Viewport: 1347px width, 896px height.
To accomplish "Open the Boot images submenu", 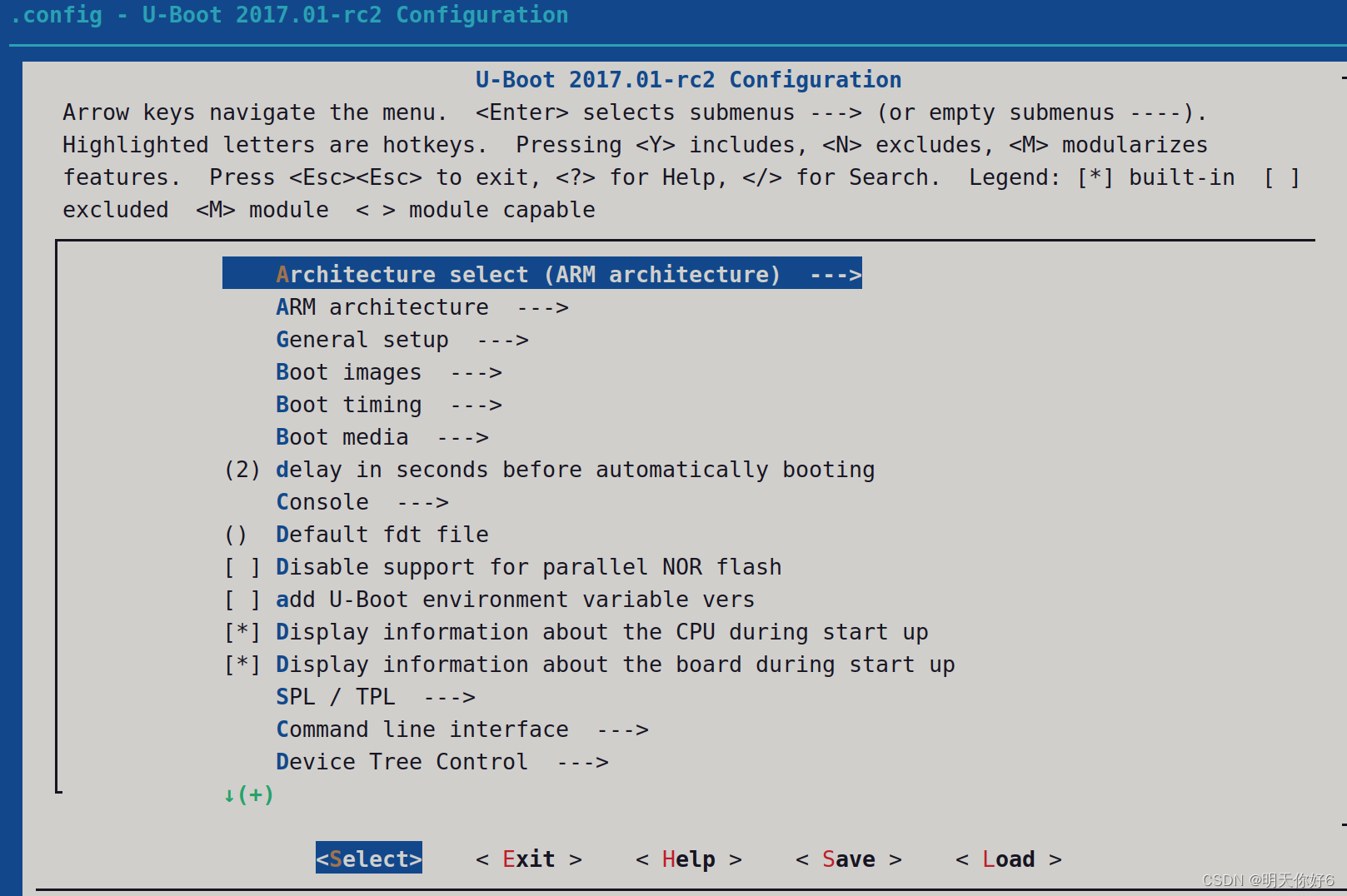I will point(389,372).
